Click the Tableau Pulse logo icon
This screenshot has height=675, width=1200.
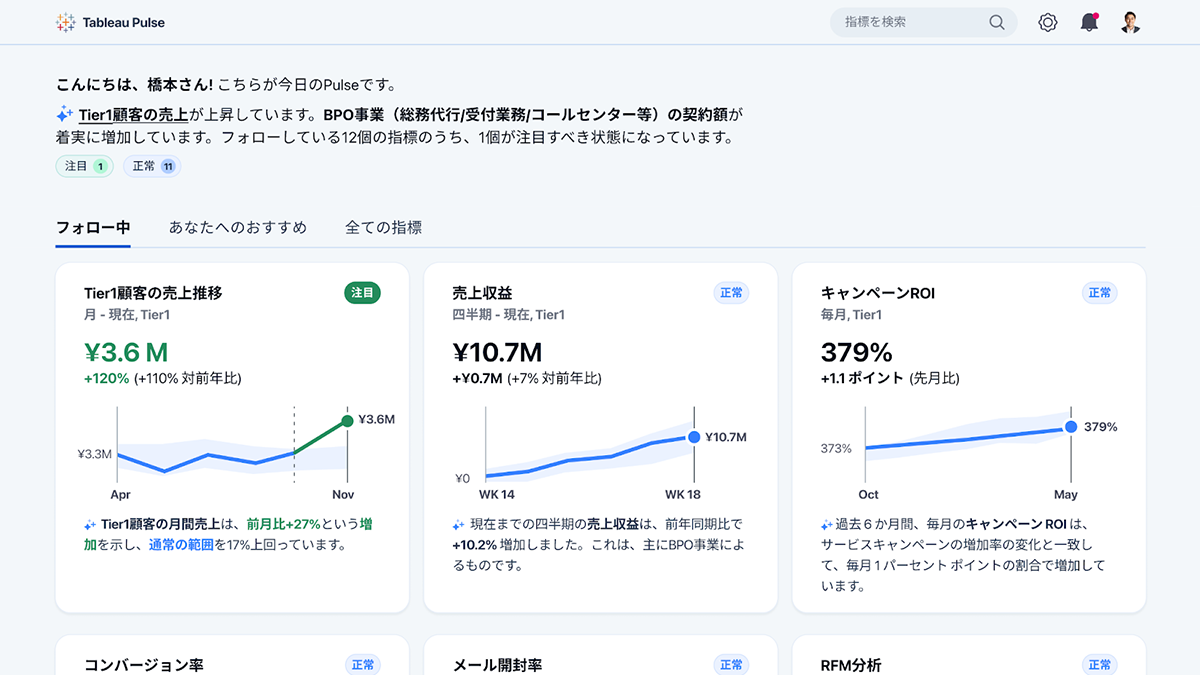tap(66, 22)
